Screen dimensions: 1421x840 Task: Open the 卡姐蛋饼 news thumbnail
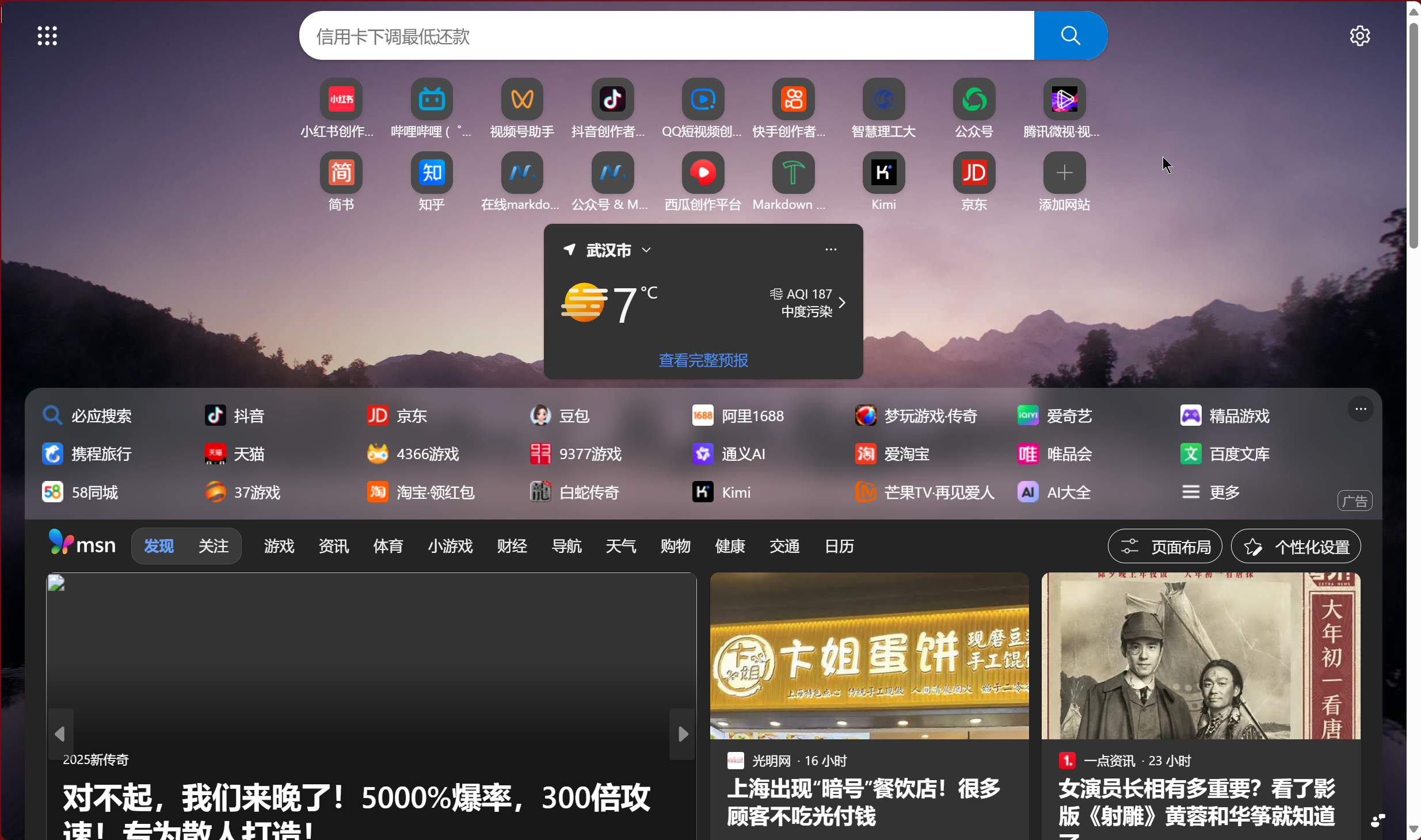(869, 656)
